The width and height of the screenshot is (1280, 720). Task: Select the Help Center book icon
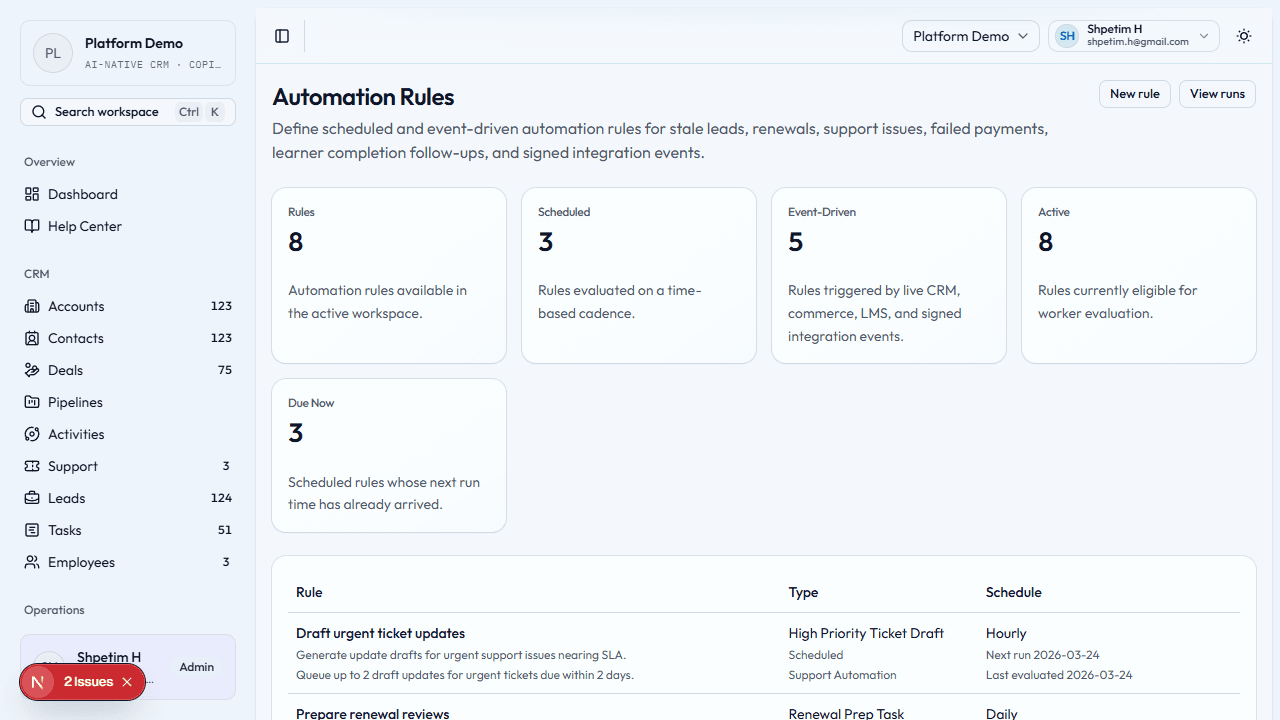point(31,226)
